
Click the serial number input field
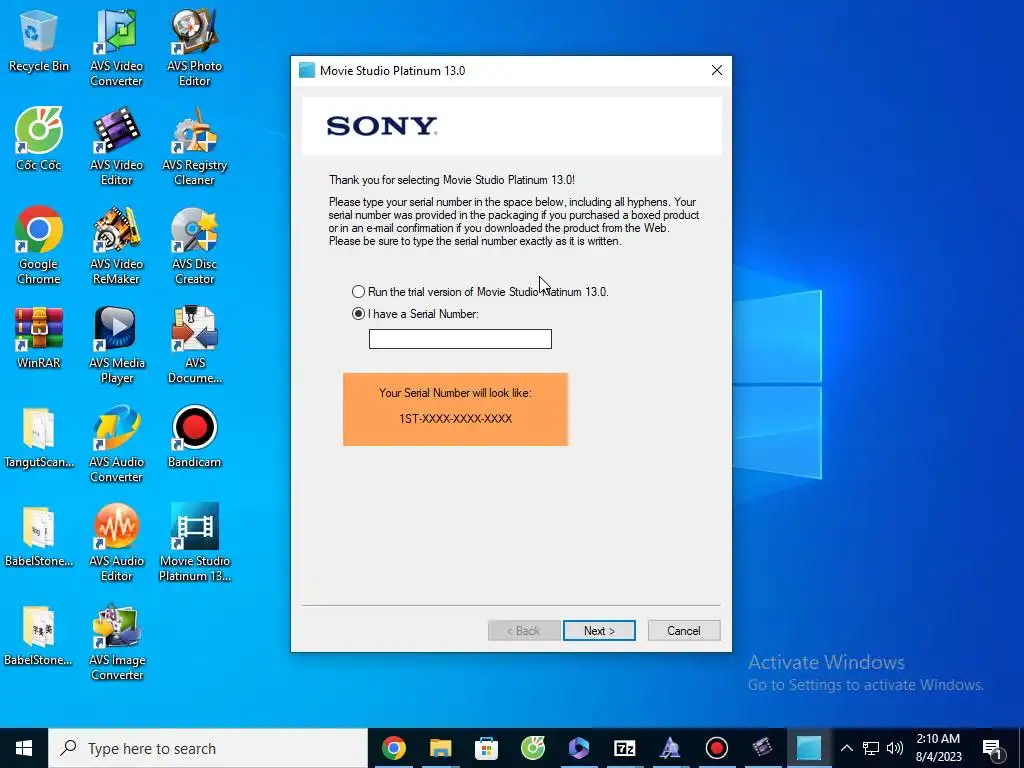point(460,339)
